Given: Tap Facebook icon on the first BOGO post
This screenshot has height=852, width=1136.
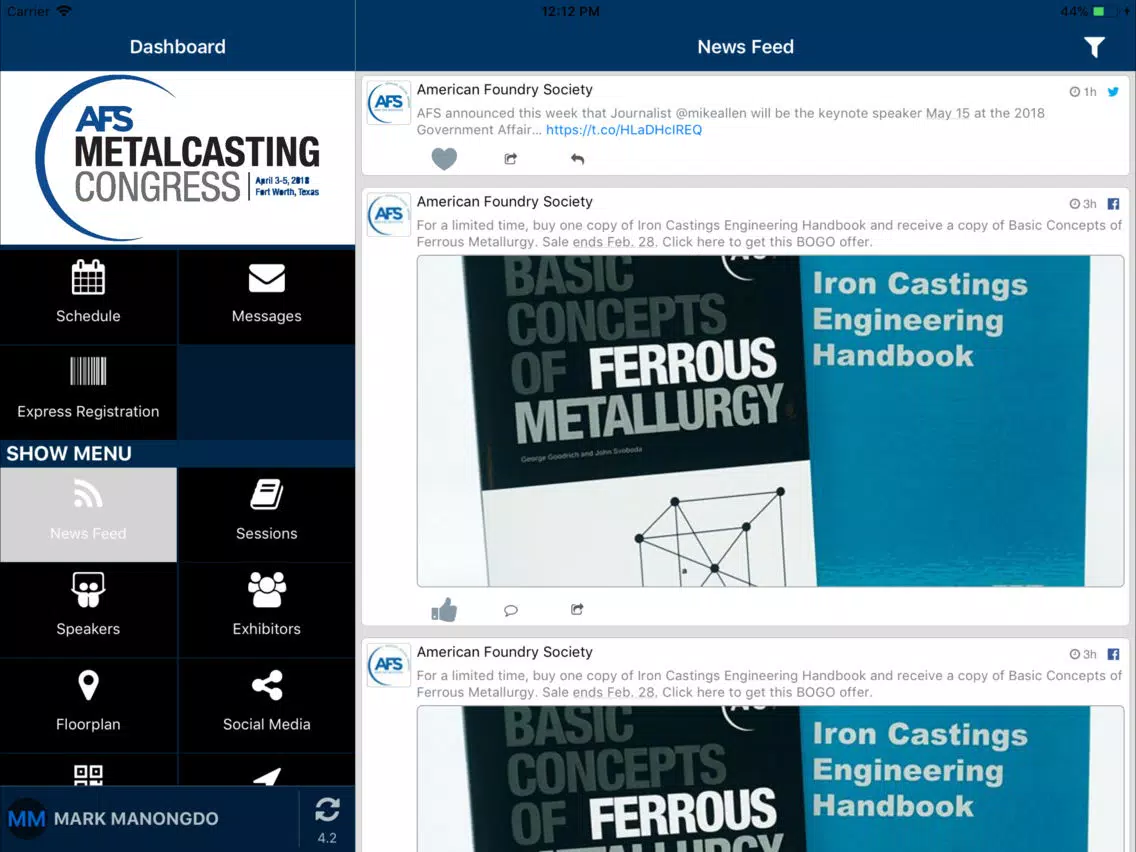Looking at the screenshot, I should [1114, 204].
